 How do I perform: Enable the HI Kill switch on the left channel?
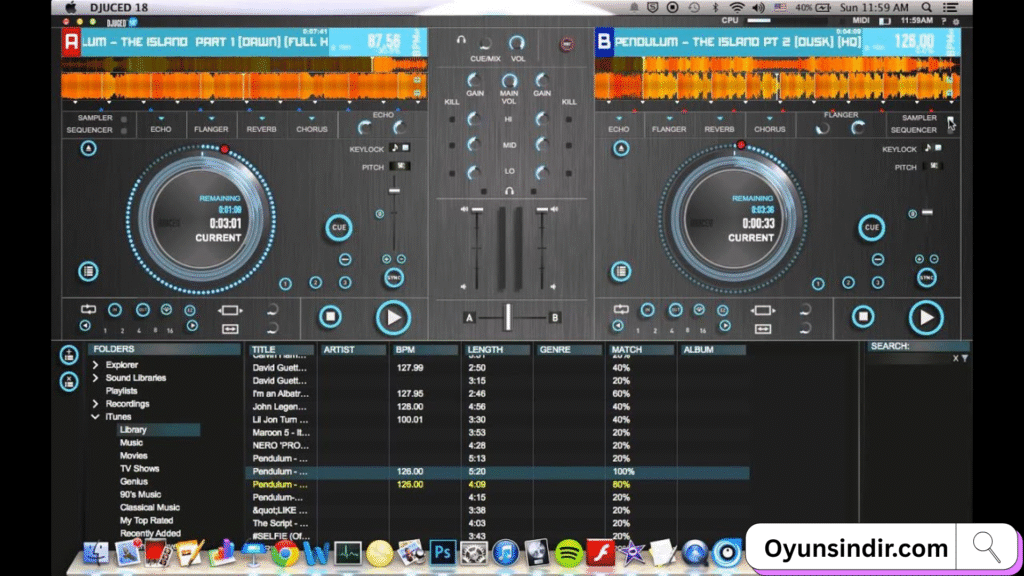(x=452, y=119)
